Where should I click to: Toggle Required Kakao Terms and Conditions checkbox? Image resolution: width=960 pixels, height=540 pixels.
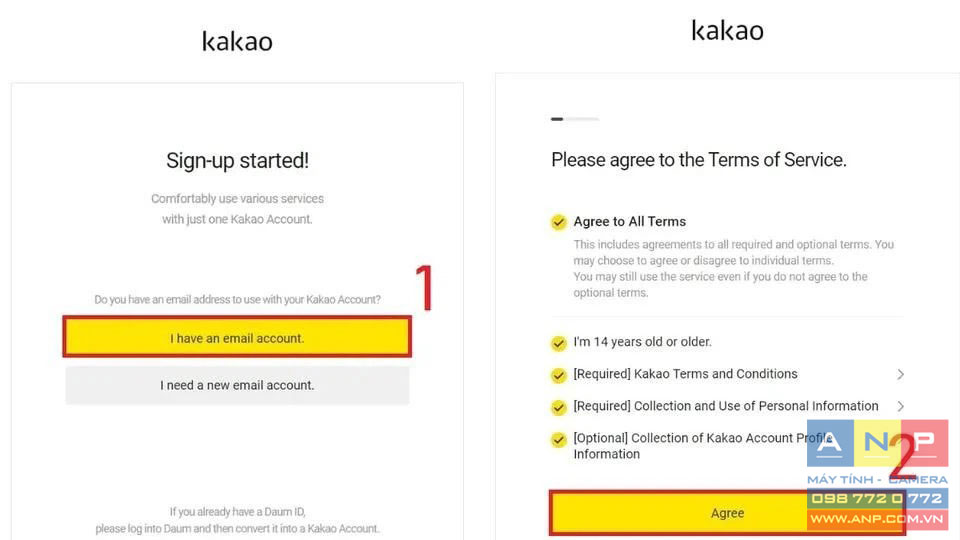(x=558, y=375)
